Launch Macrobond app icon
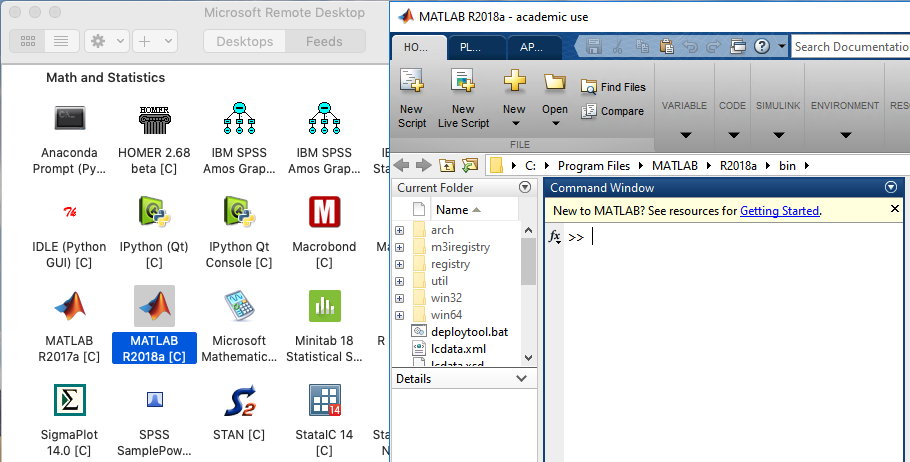Screen dimensions: 910x462 [x=324, y=212]
